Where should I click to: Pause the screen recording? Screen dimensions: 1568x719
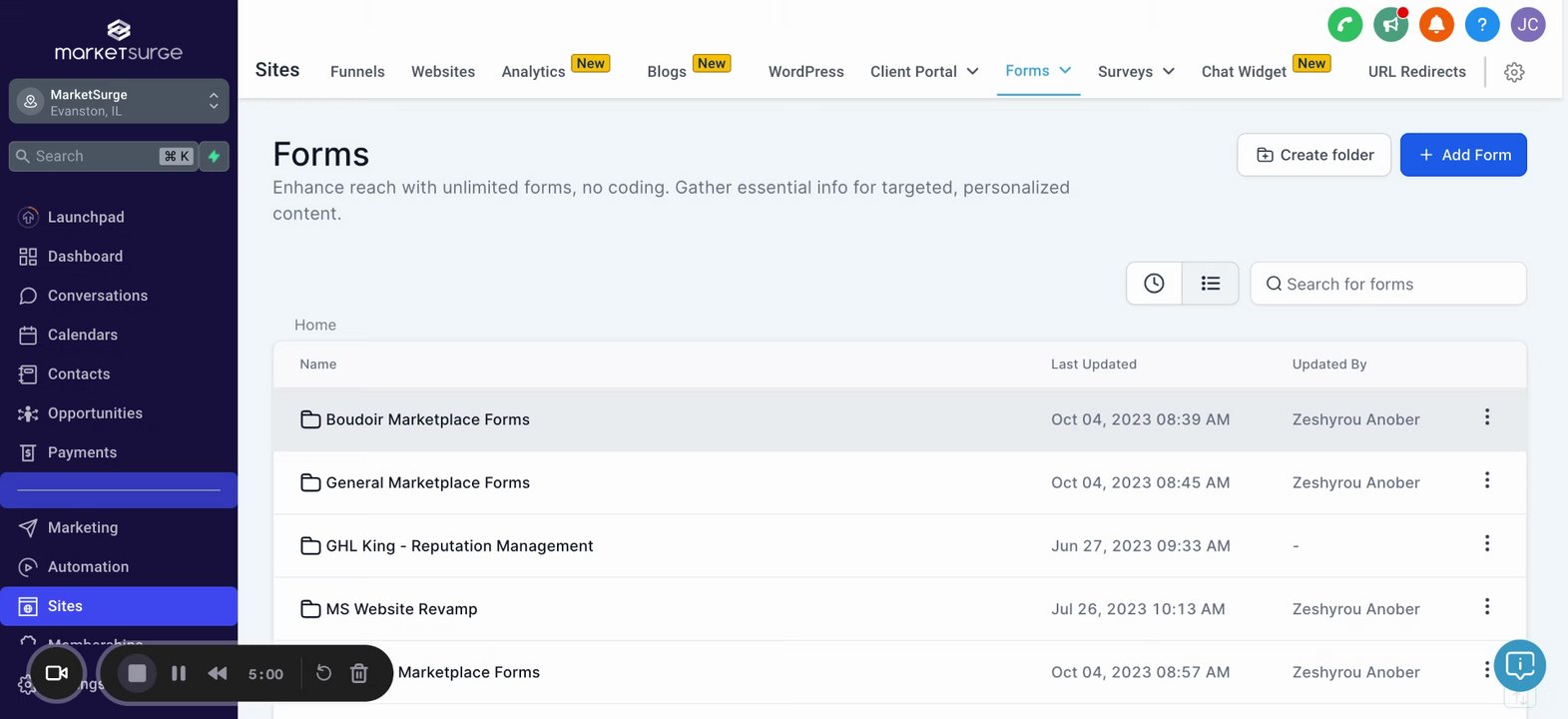click(179, 674)
